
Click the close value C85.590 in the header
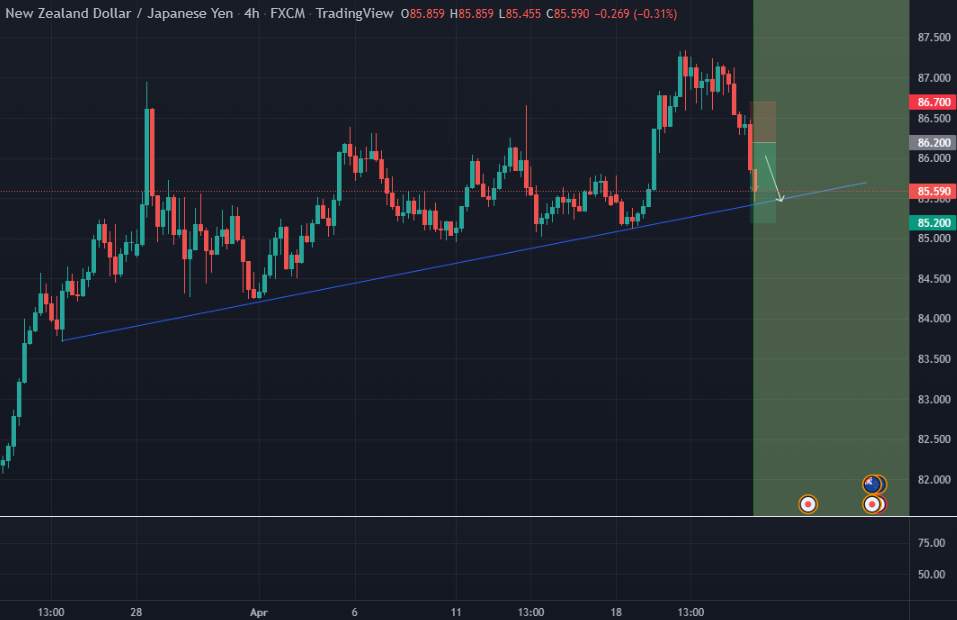point(568,13)
